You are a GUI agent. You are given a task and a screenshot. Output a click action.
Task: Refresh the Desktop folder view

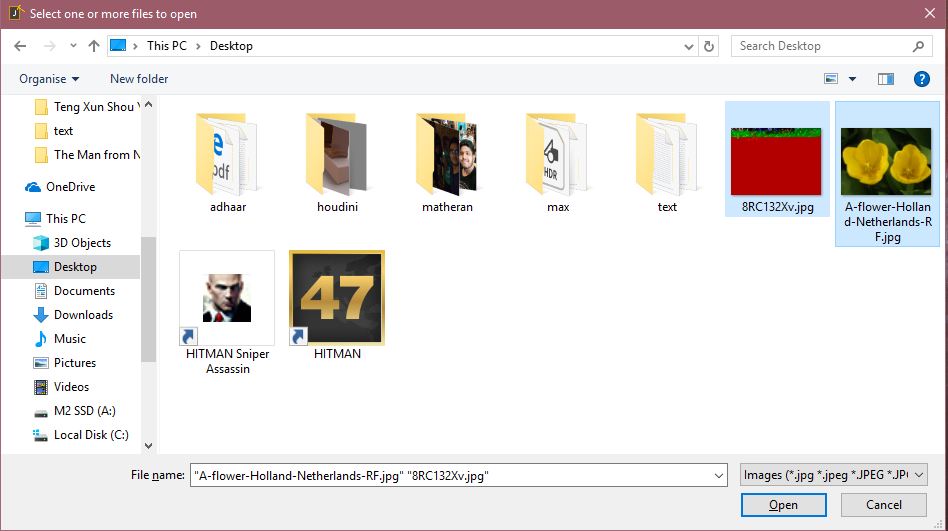click(x=709, y=46)
